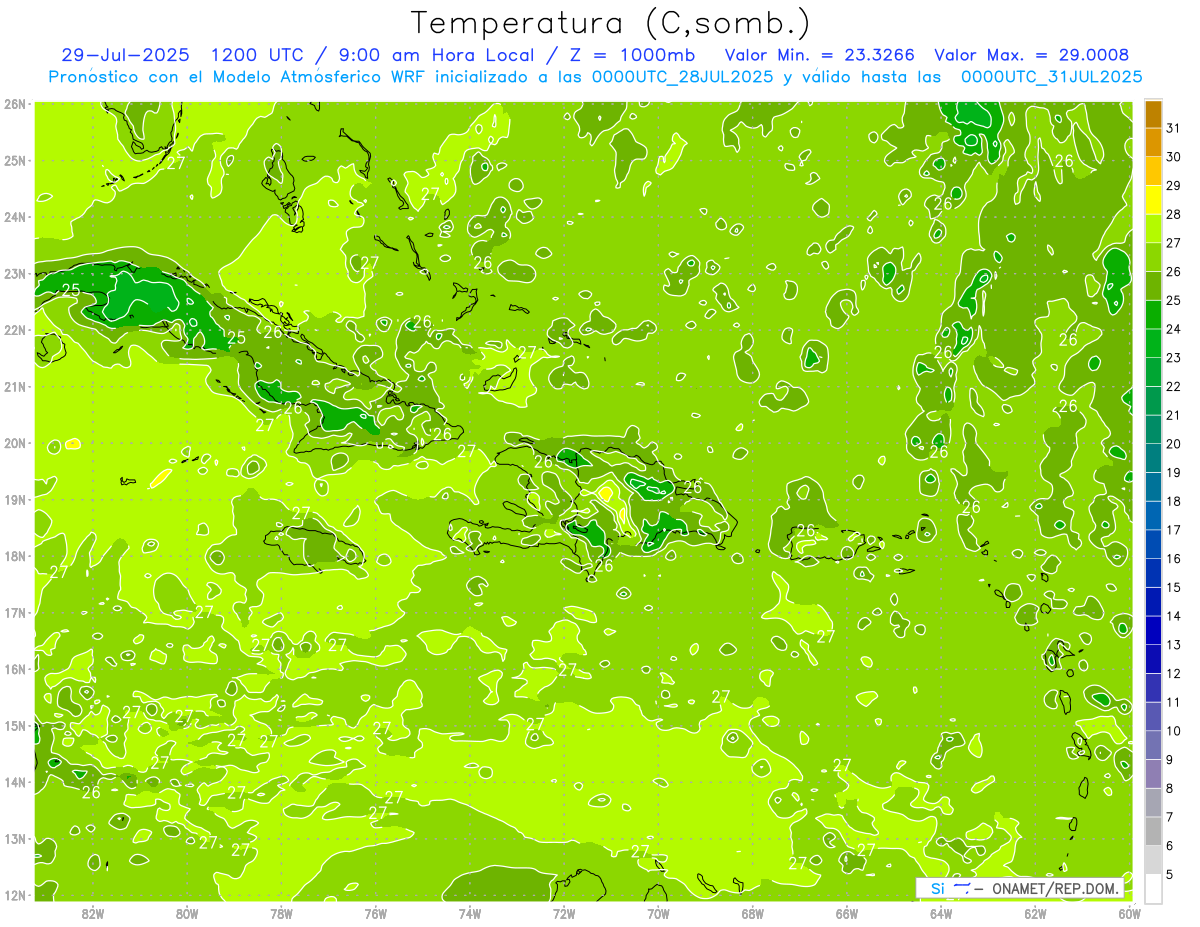Click initialization time '0000UTC_28JUL2025'

pyautogui.click(x=682, y=76)
